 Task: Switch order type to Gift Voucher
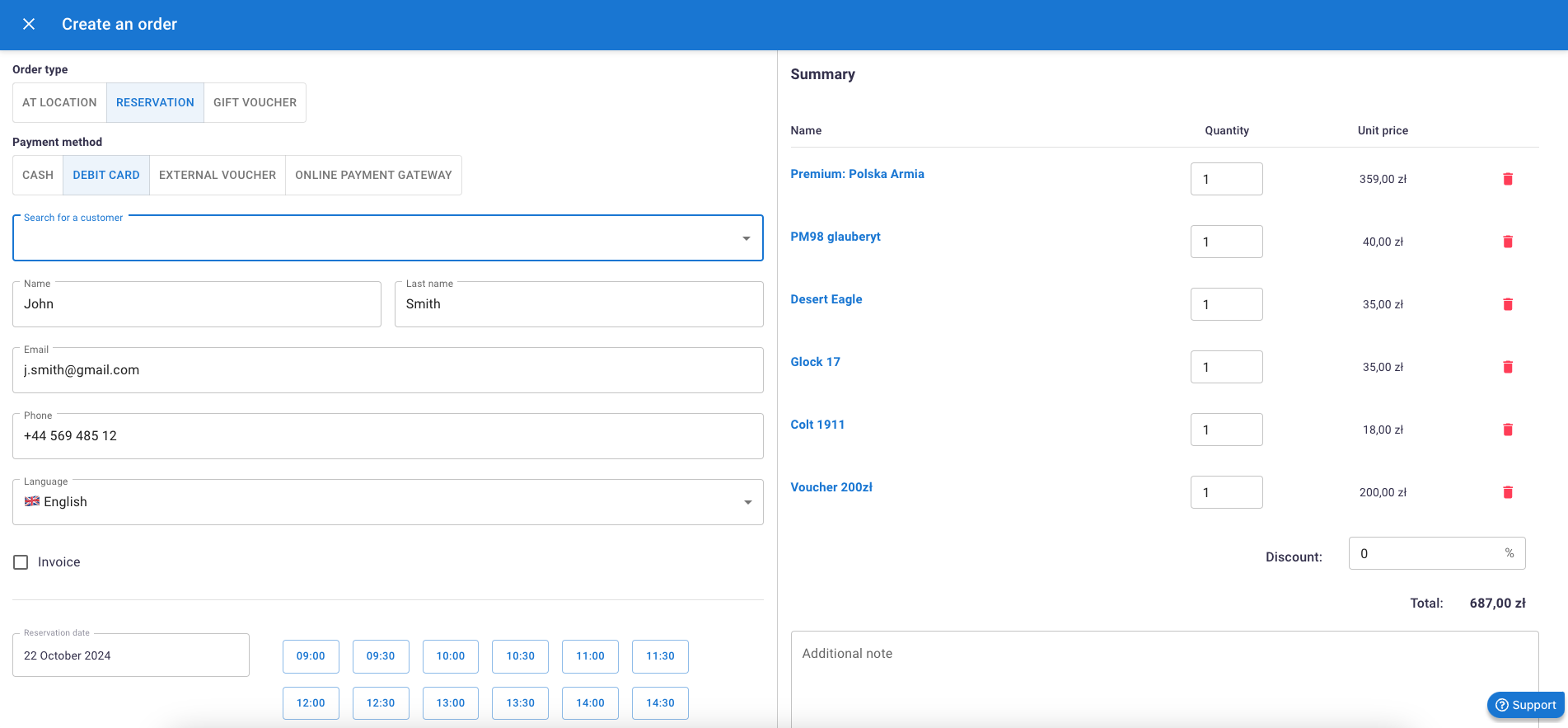255,102
